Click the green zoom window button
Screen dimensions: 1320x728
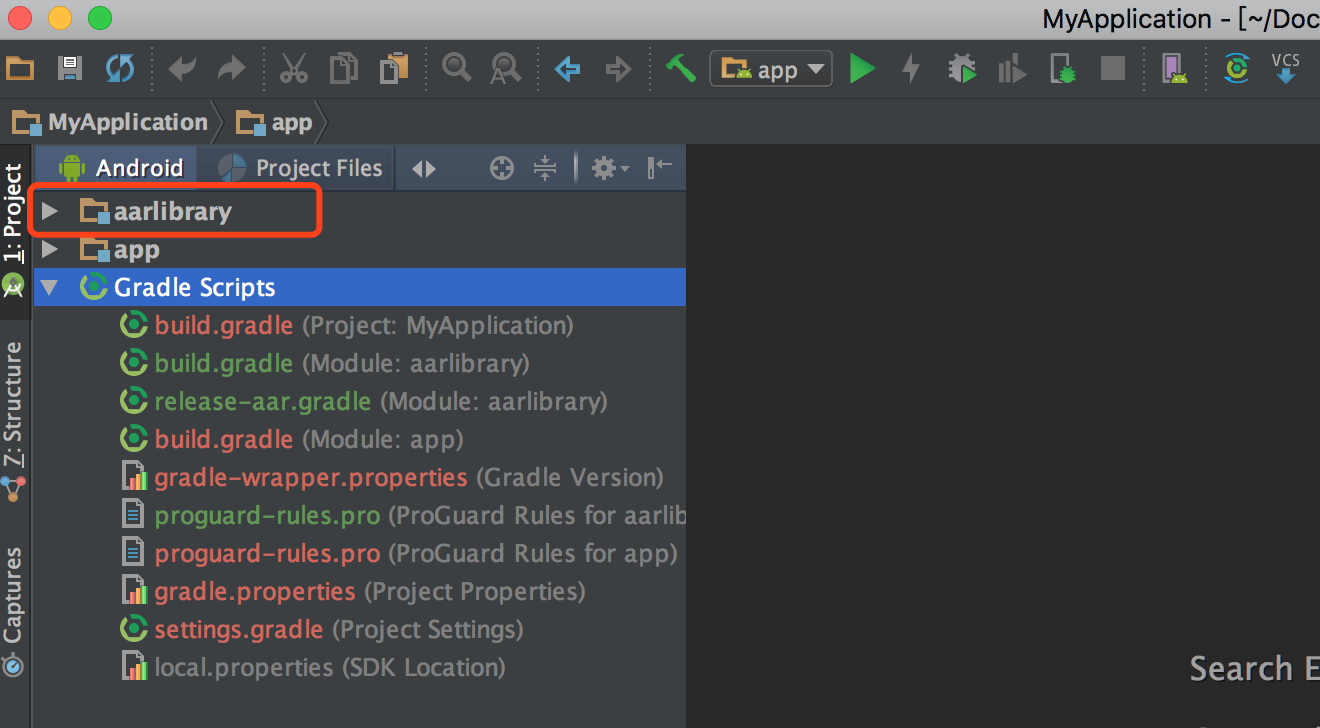[100, 18]
